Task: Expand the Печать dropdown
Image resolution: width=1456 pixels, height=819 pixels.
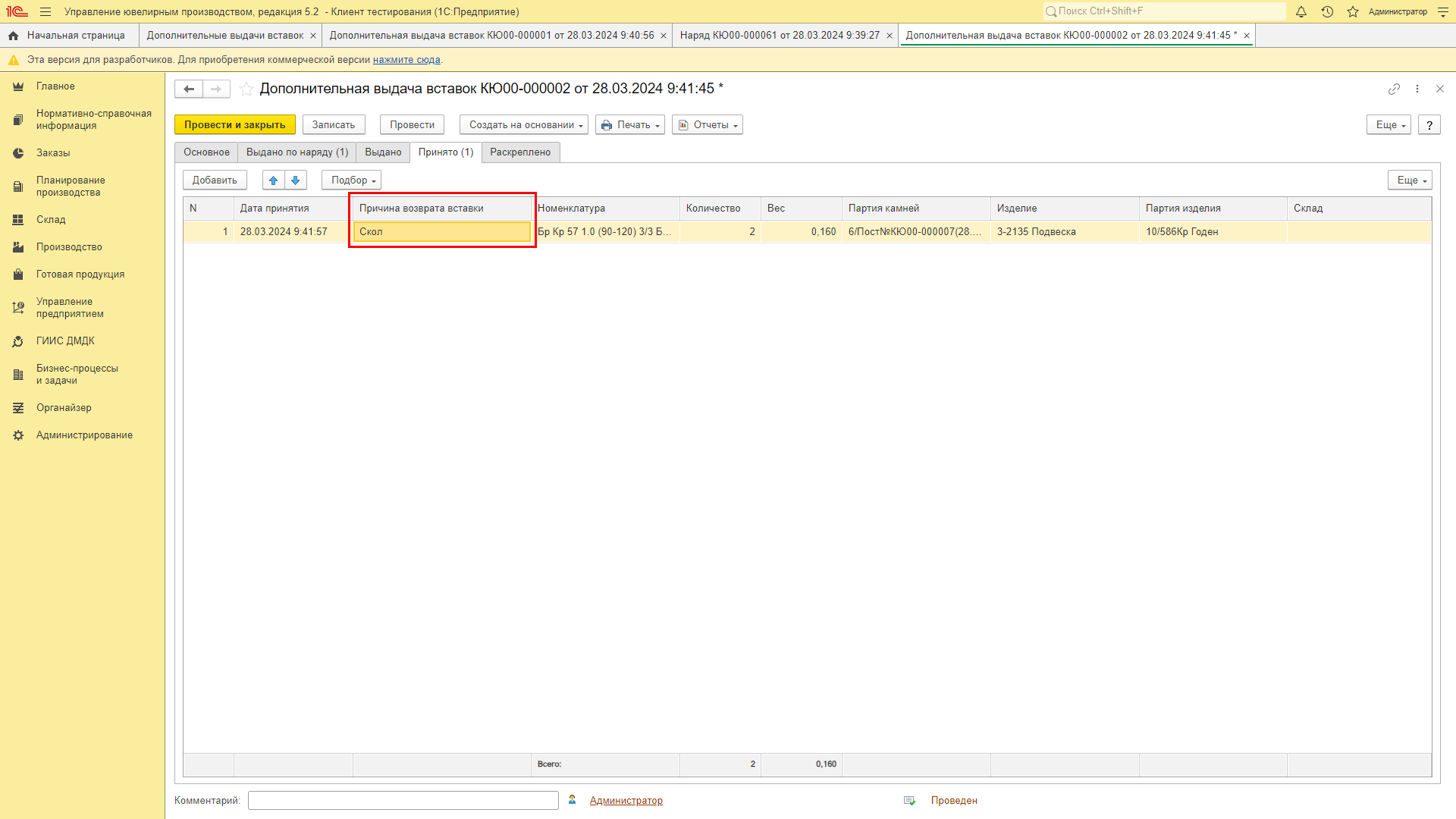Action: tap(630, 125)
